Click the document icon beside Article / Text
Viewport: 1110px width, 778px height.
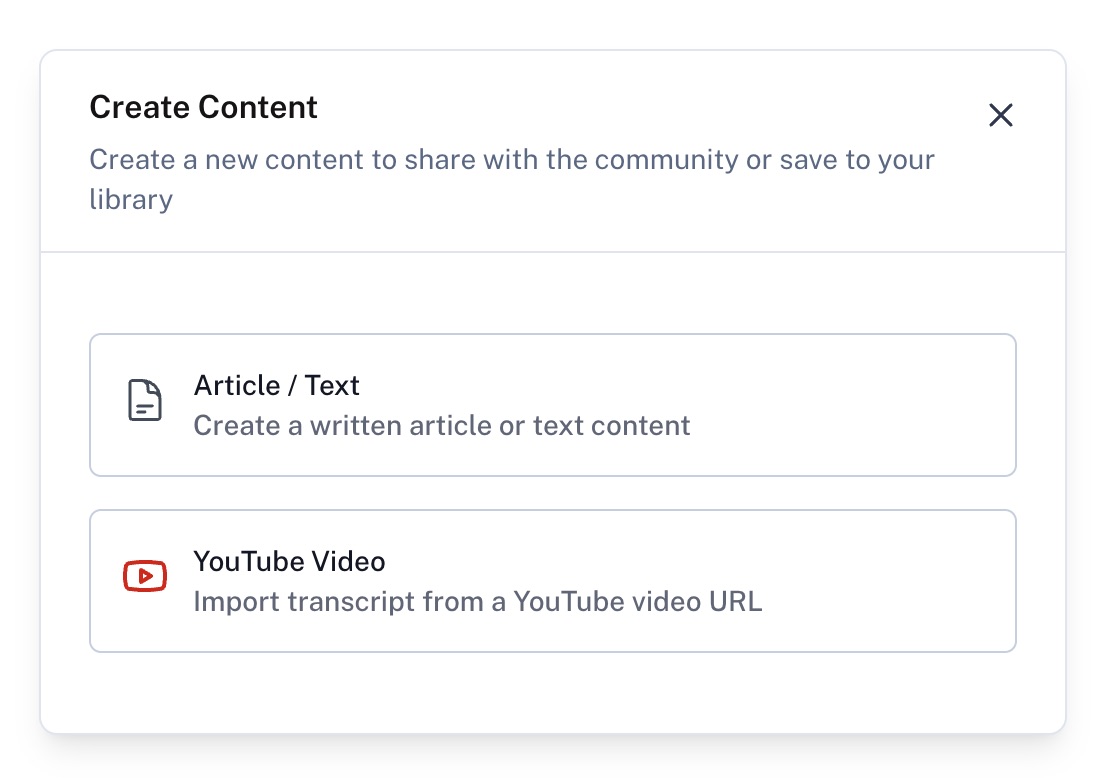[x=145, y=400]
